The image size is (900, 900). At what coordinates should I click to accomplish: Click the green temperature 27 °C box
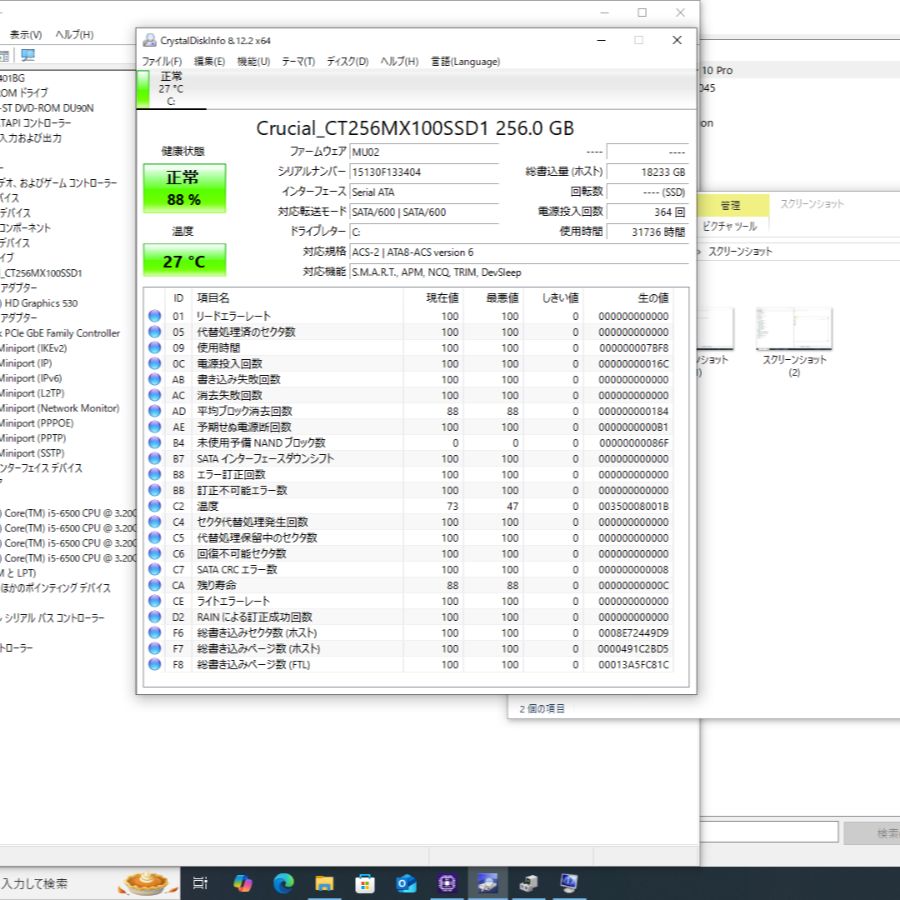point(183,261)
